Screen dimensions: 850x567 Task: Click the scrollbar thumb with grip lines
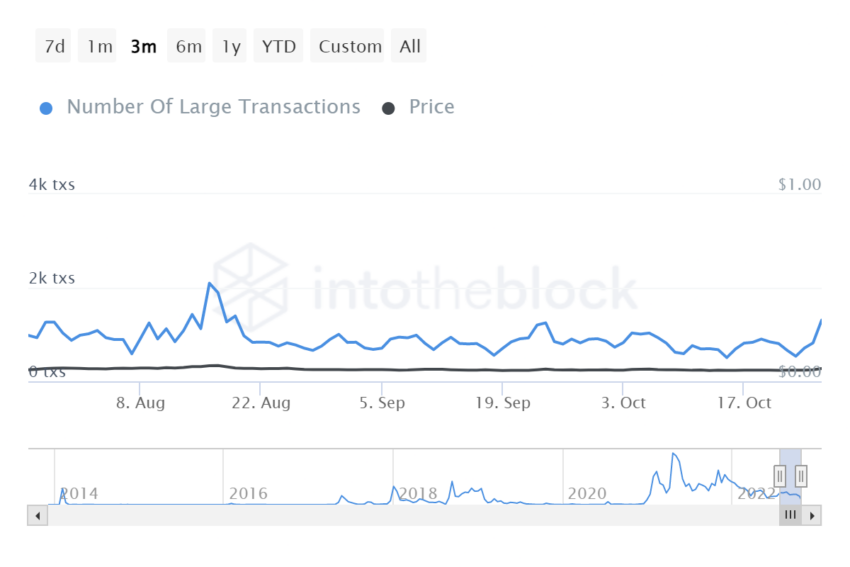pos(790,515)
